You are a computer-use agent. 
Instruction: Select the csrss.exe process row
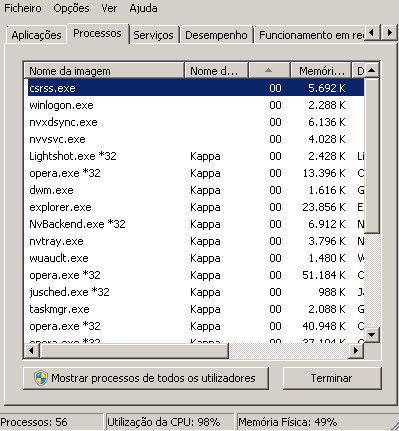tap(195, 88)
